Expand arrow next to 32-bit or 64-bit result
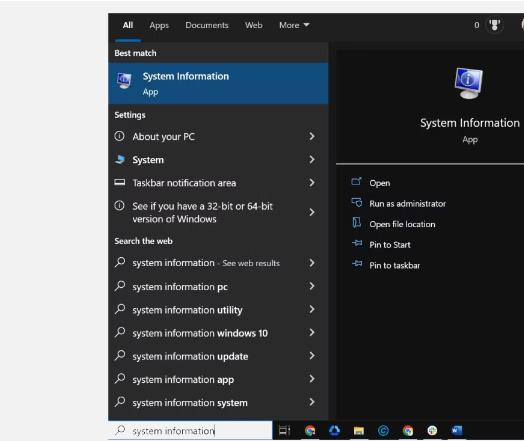The width and height of the screenshot is (524, 441). [x=311, y=212]
